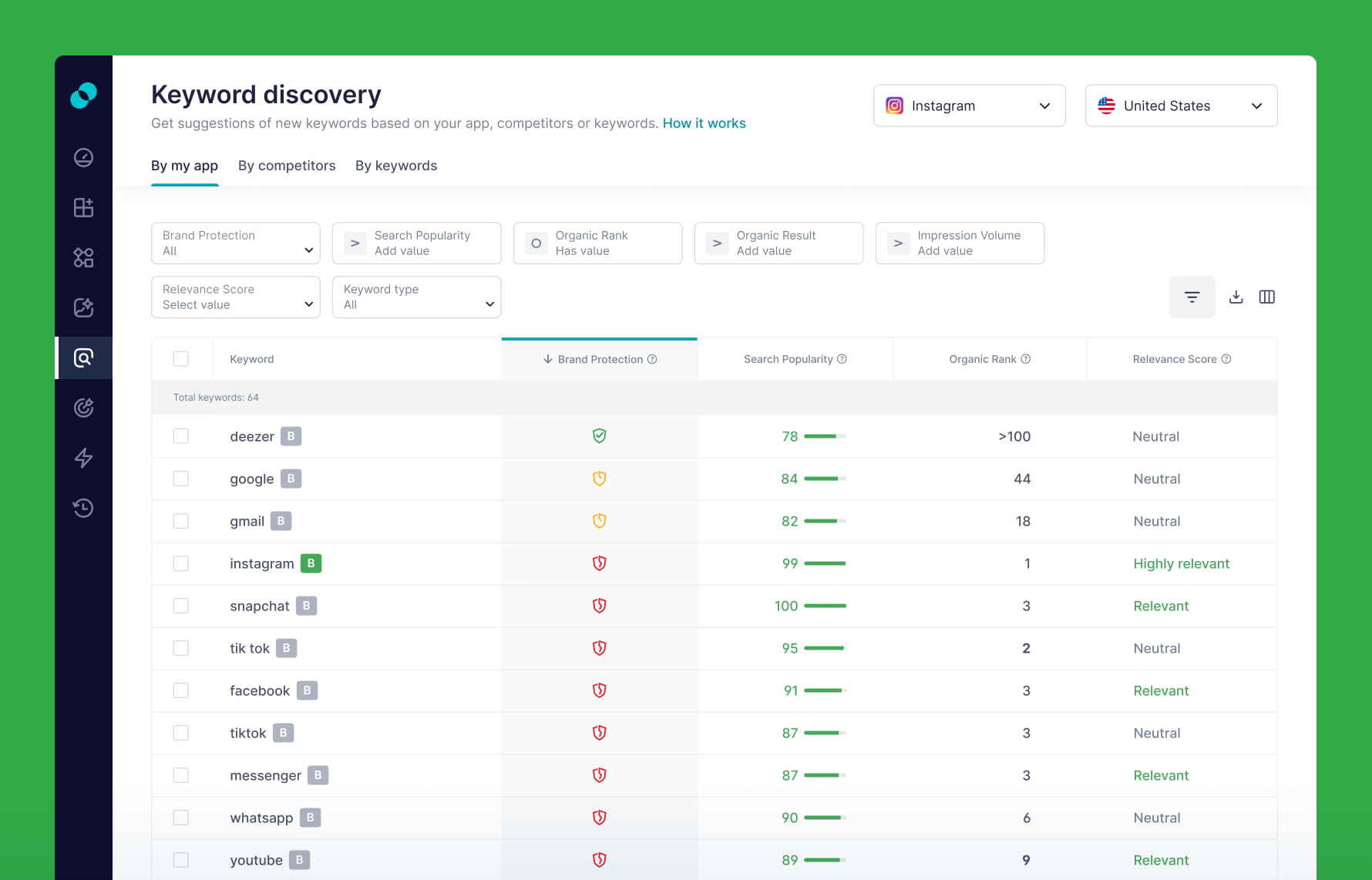The height and width of the screenshot is (880, 1372).
Task: Switch to the By competitors tab
Action: (287, 166)
